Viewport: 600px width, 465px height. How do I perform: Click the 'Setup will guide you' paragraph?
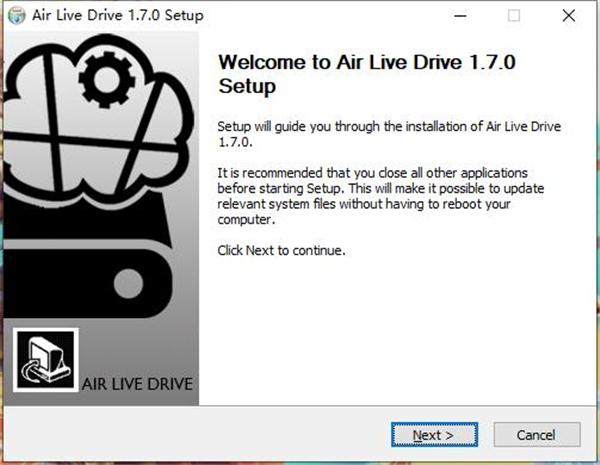click(389, 134)
